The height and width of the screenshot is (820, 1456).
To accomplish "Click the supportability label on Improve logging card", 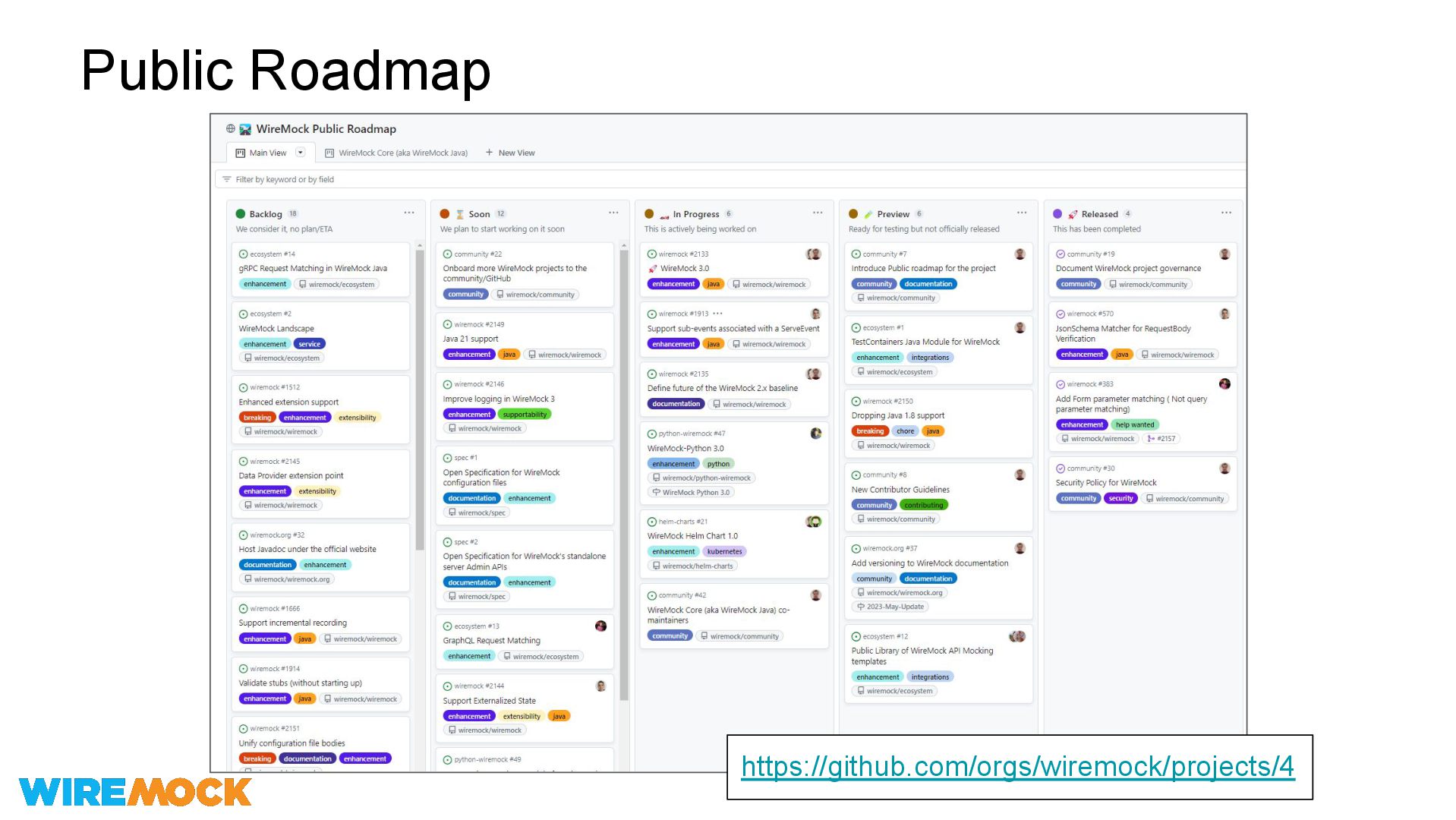I will pyautogui.click(x=525, y=415).
